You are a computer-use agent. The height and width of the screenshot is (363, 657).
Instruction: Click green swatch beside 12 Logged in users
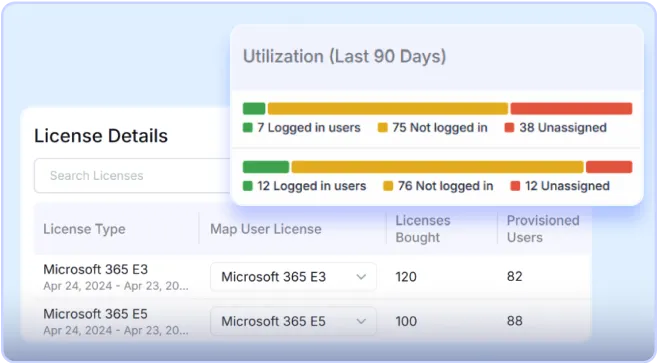(248, 186)
